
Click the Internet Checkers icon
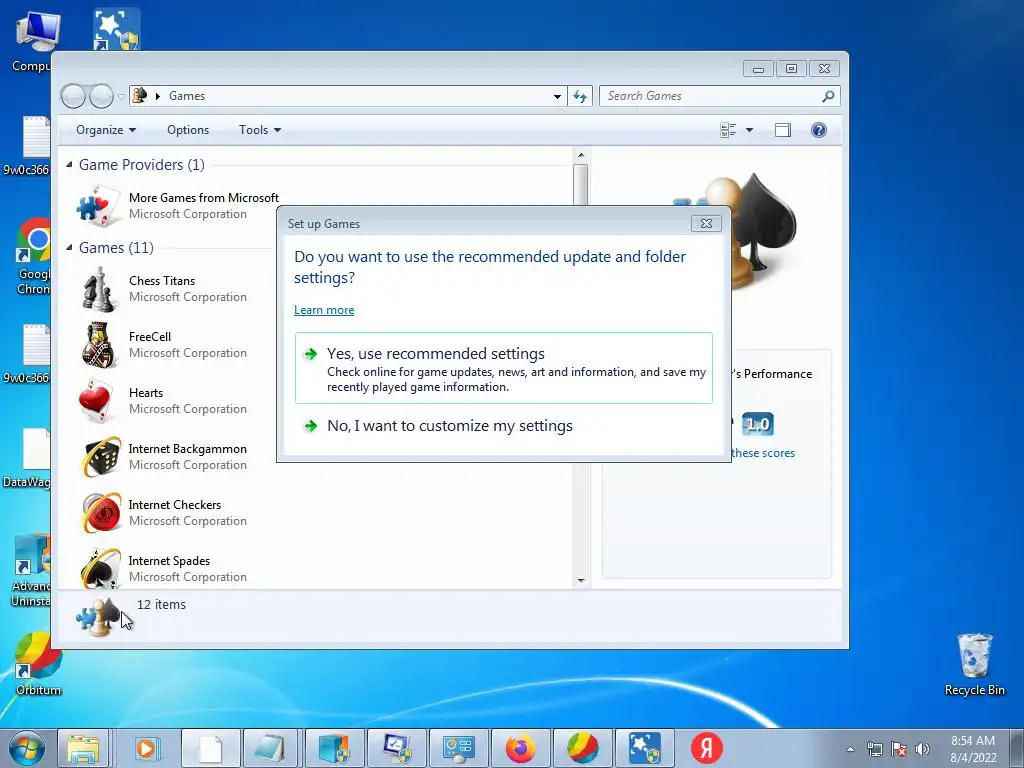pyautogui.click(x=101, y=513)
